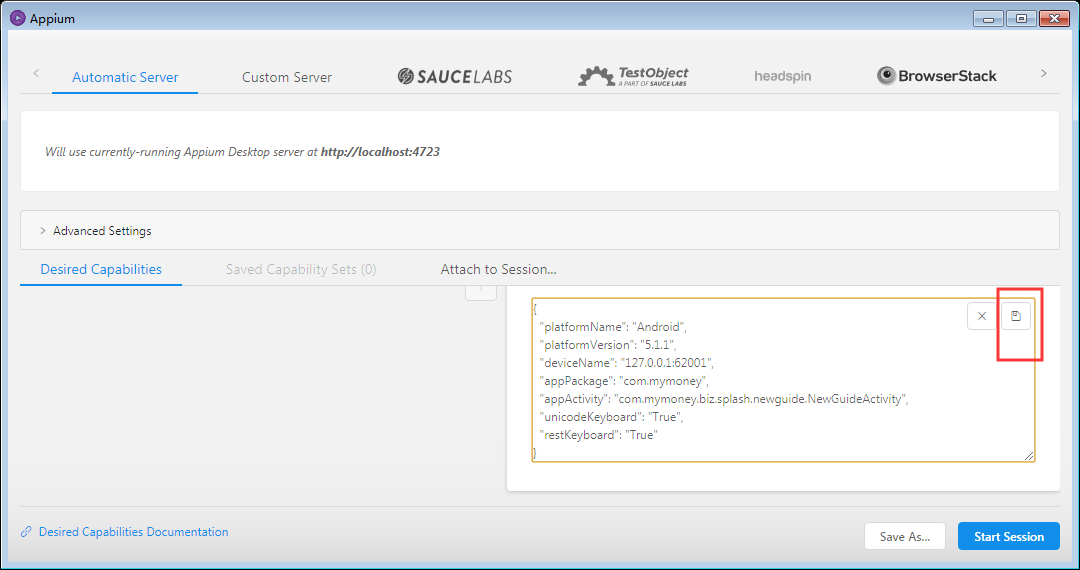
Task: Select the Automatic Server tab
Action: pyautogui.click(x=125, y=77)
